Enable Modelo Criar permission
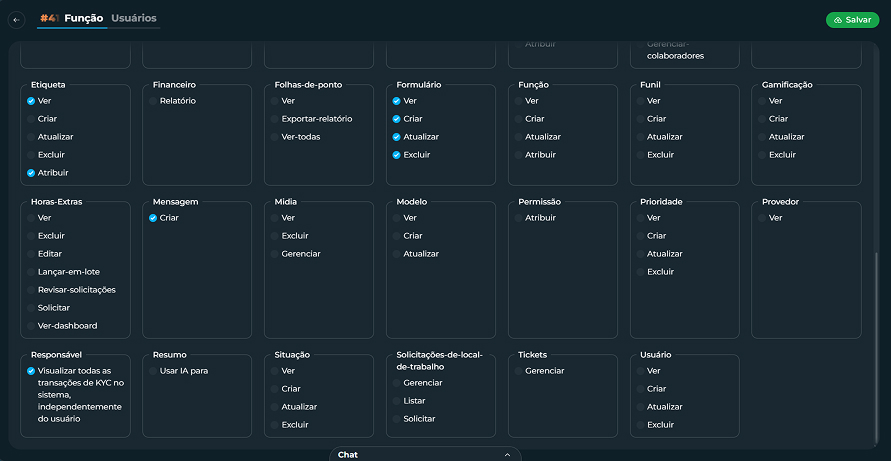Viewport: 891px width, 461px height. [x=397, y=236]
